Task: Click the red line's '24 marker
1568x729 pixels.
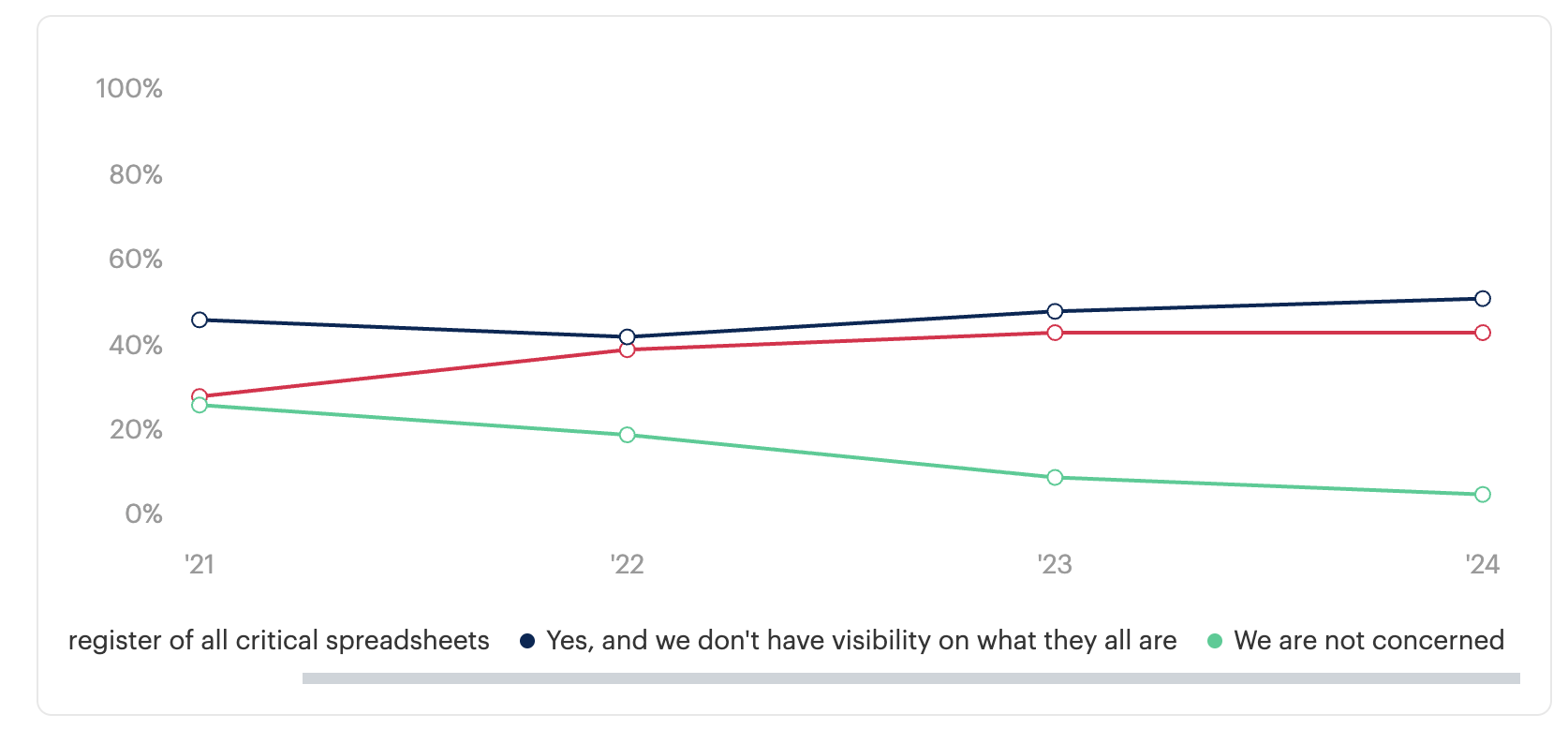Action: (x=1483, y=333)
